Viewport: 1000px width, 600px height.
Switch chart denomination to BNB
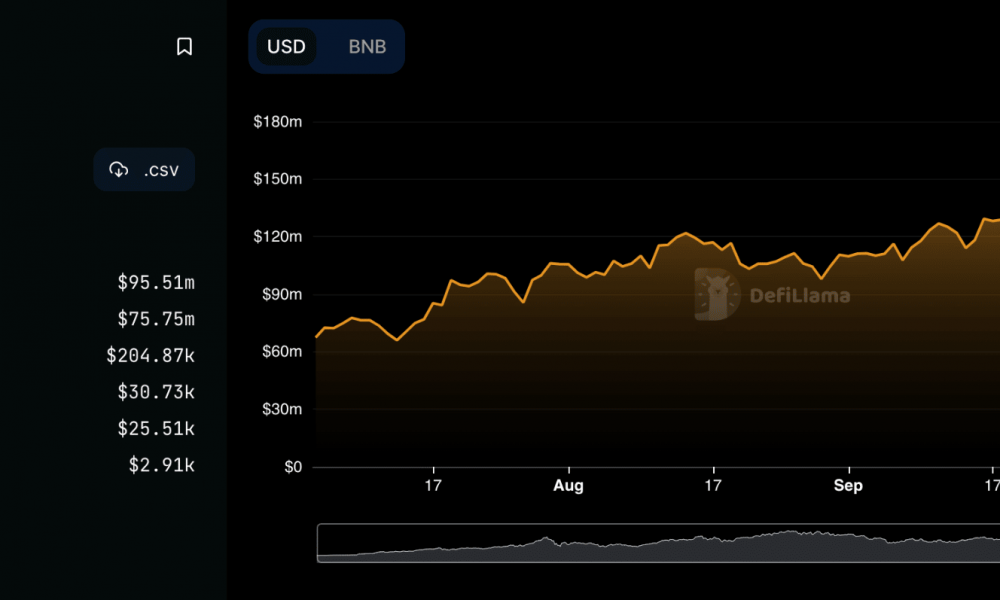point(367,47)
